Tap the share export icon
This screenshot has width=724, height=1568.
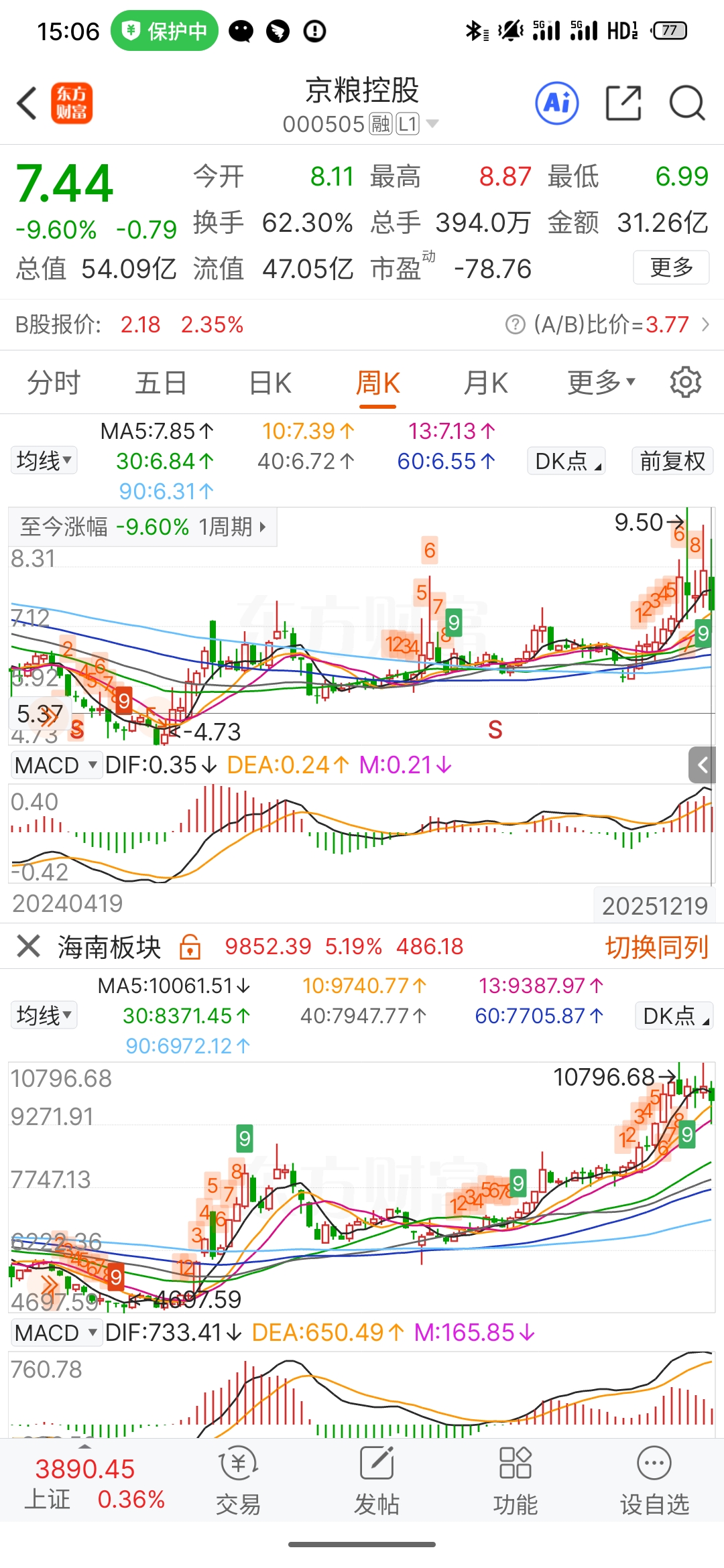[623, 103]
